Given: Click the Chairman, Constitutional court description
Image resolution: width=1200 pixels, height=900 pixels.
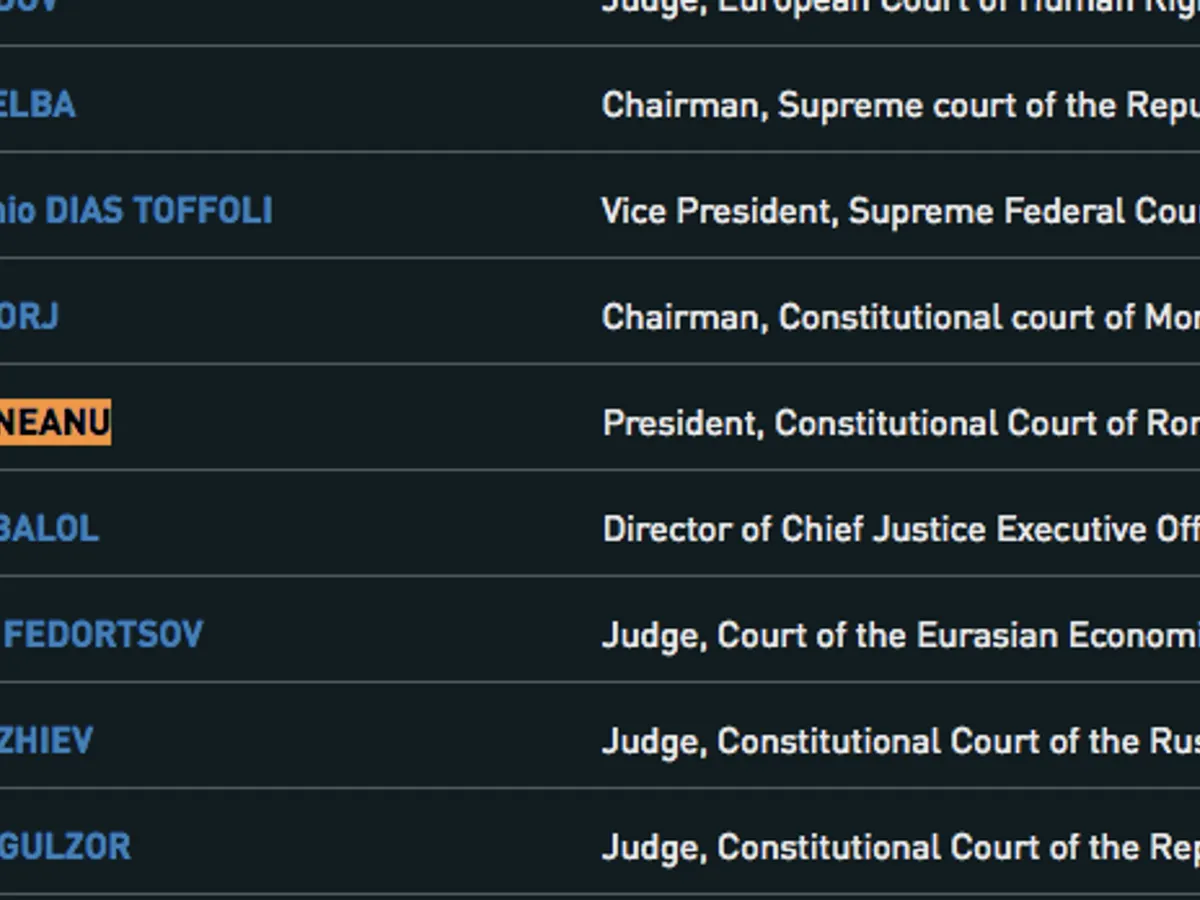Looking at the screenshot, I should [900, 317].
